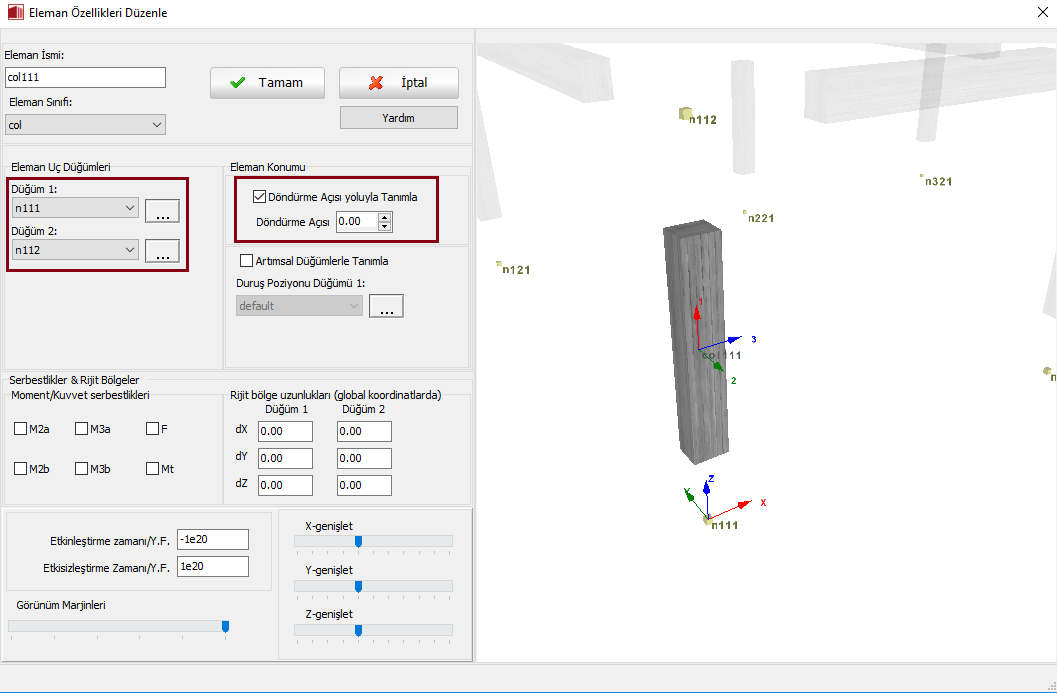Image resolution: width=1057 pixels, height=693 pixels.
Task: Click the application icon in title bar
Action: click(x=12, y=13)
